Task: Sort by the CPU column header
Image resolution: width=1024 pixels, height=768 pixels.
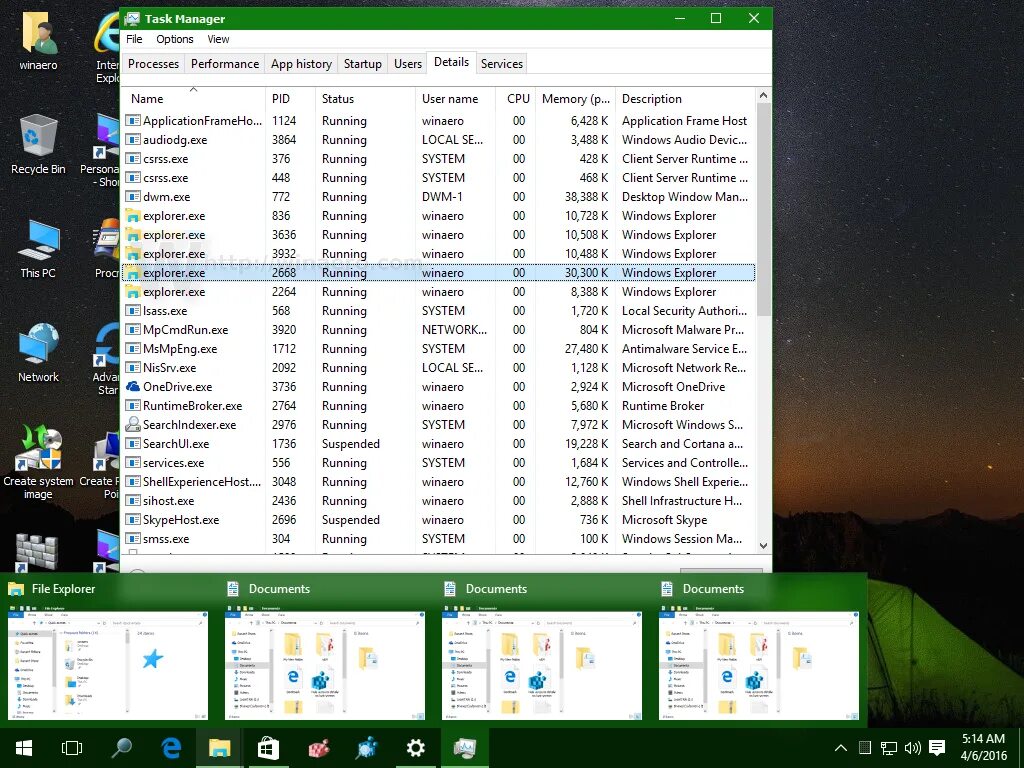Action: (x=517, y=99)
